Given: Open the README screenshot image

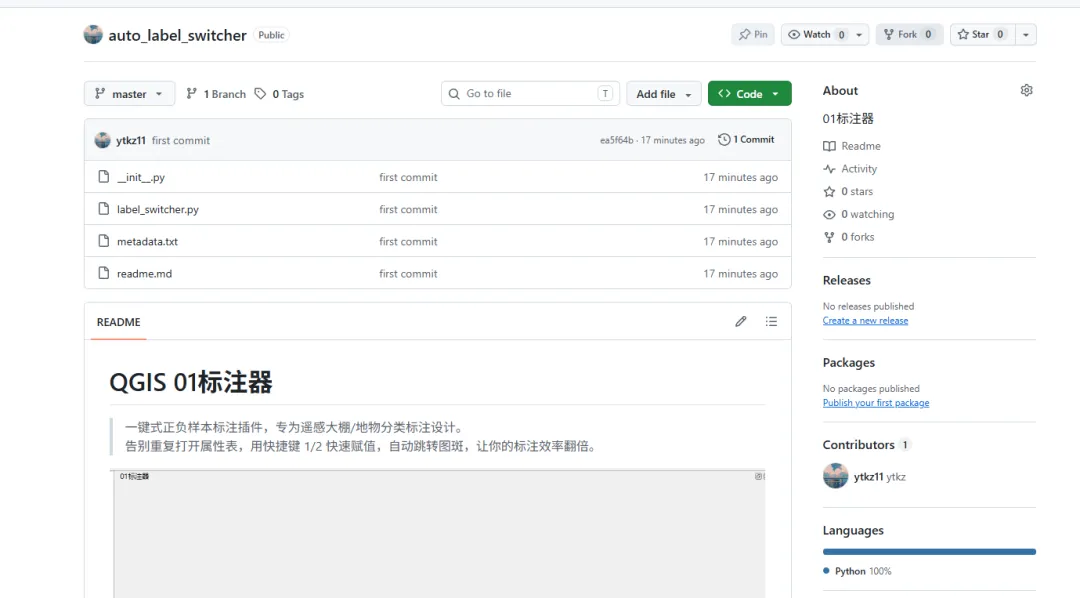Looking at the screenshot, I should [x=439, y=534].
